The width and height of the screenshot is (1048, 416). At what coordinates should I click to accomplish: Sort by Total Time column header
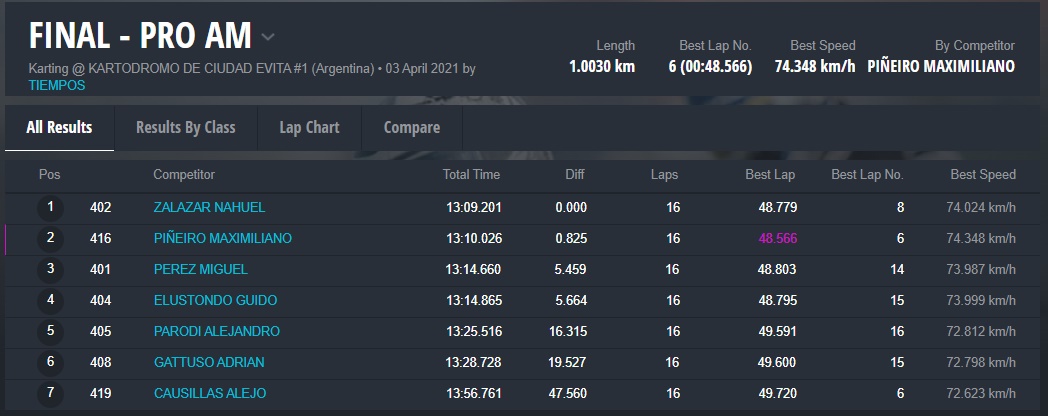click(471, 174)
